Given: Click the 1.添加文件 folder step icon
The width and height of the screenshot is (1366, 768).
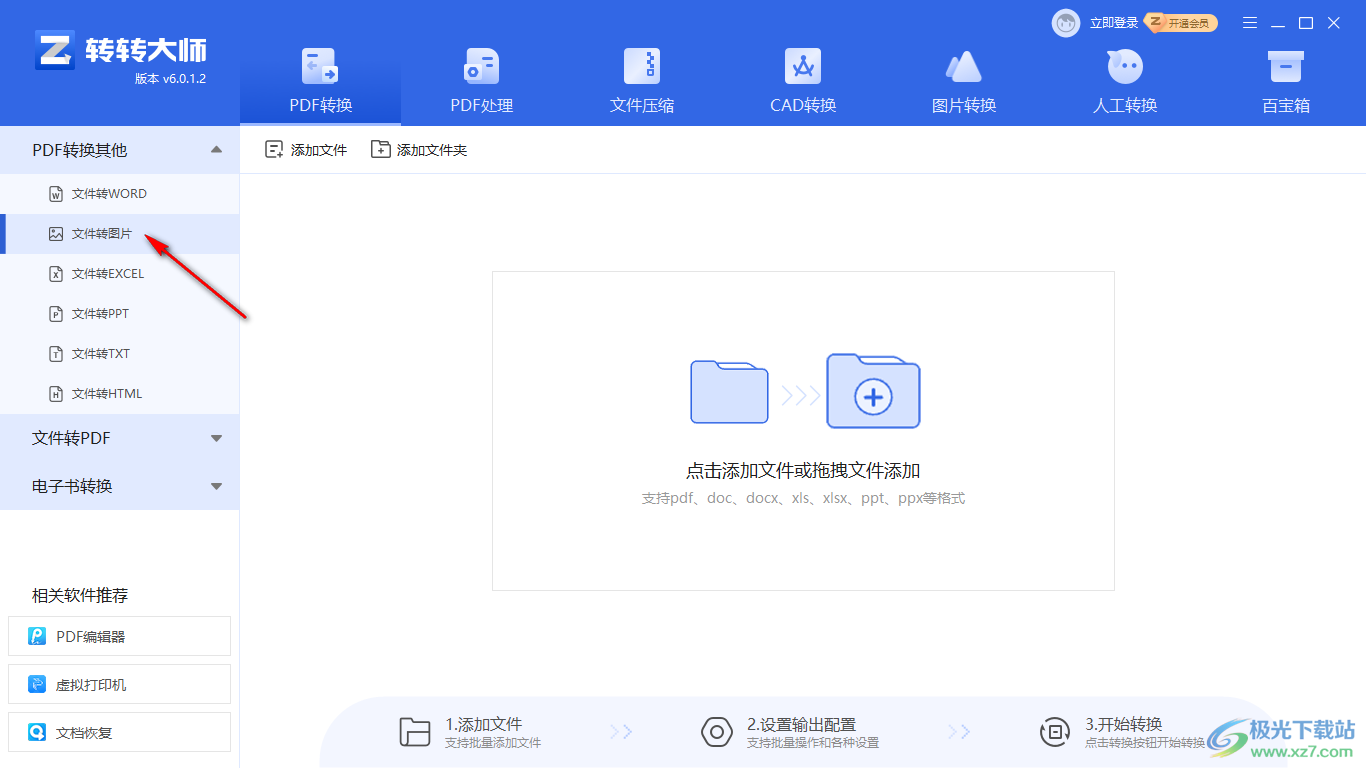Looking at the screenshot, I should [414, 732].
